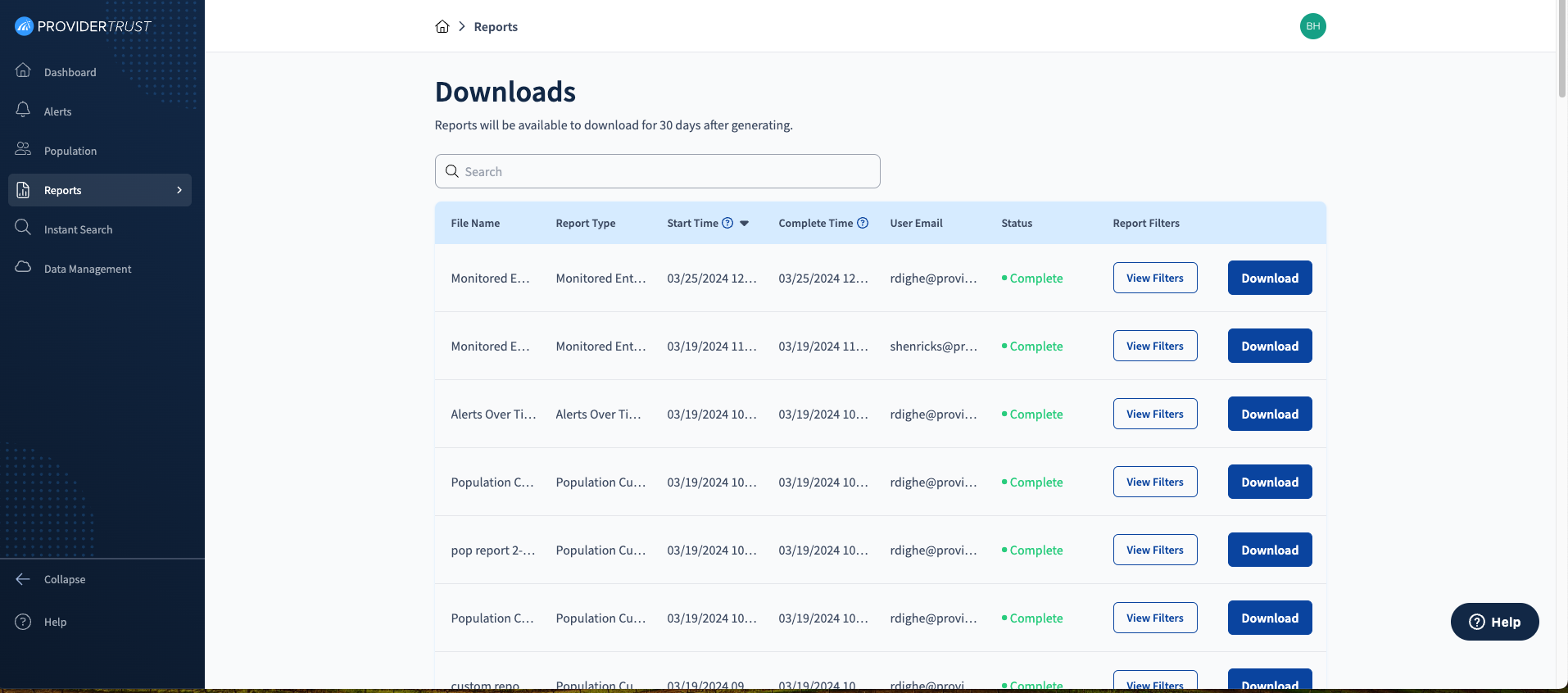View Filters for pop report 2 row
The image size is (1568, 693).
(x=1155, y=550)
